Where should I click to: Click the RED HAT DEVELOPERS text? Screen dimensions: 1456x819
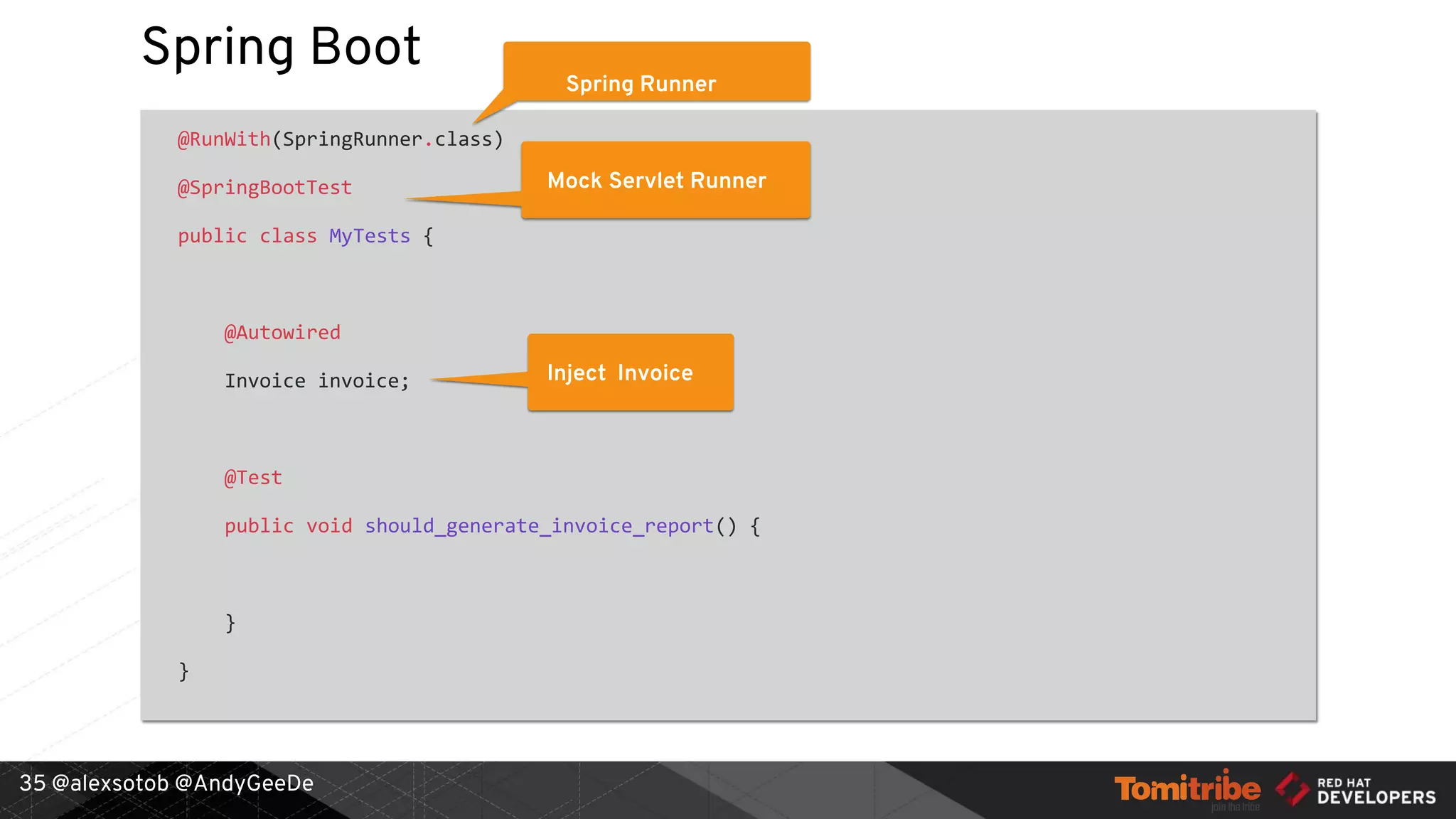1376,791
